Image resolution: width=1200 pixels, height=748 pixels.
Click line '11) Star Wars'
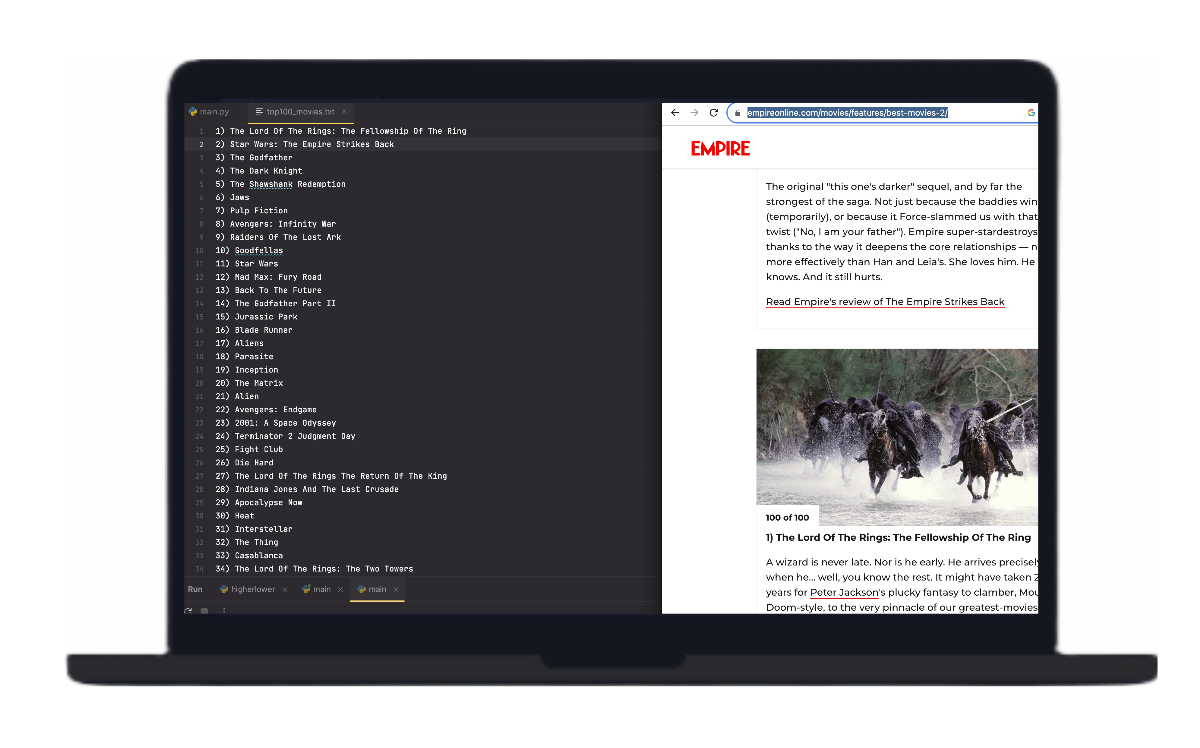click(x=247, y=264)
